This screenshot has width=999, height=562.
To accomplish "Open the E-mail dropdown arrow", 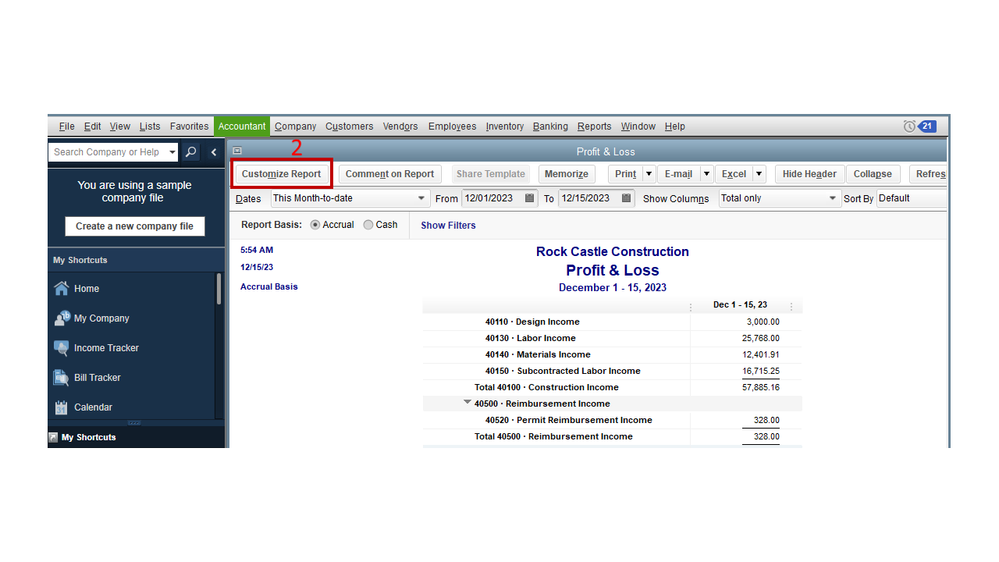I will point(706,174).
